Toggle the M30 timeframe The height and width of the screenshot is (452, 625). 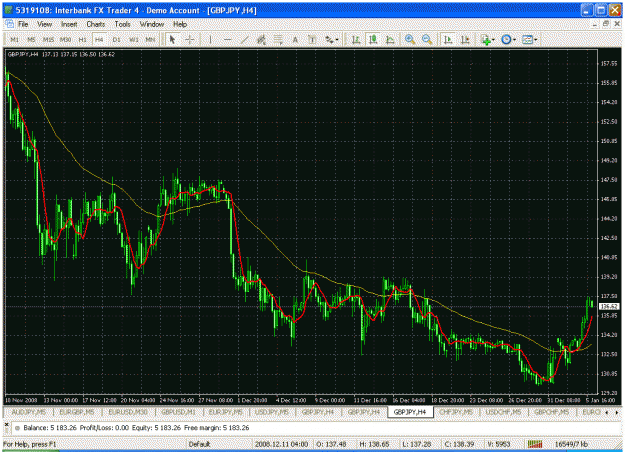coord(65,40)
